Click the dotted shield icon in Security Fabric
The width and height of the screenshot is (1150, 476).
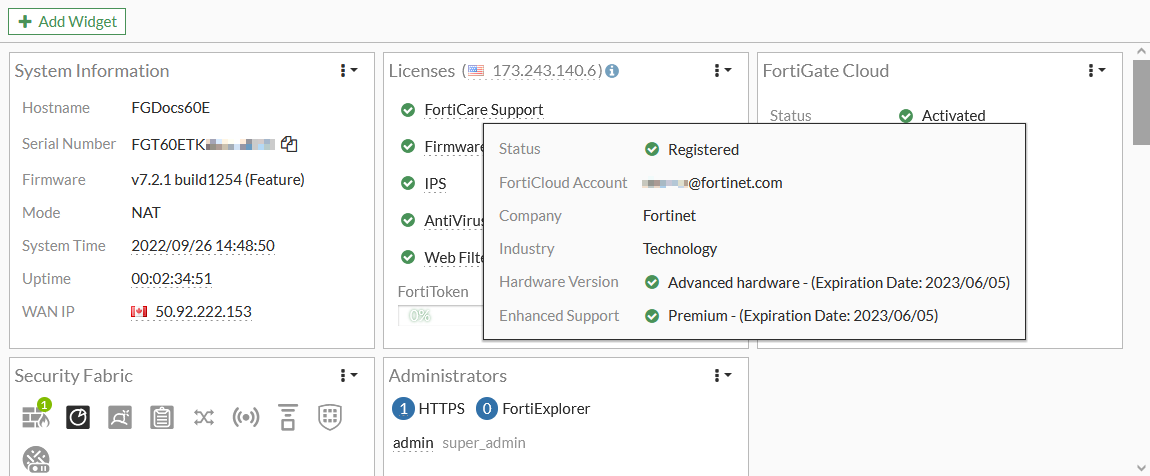(330, 417)
